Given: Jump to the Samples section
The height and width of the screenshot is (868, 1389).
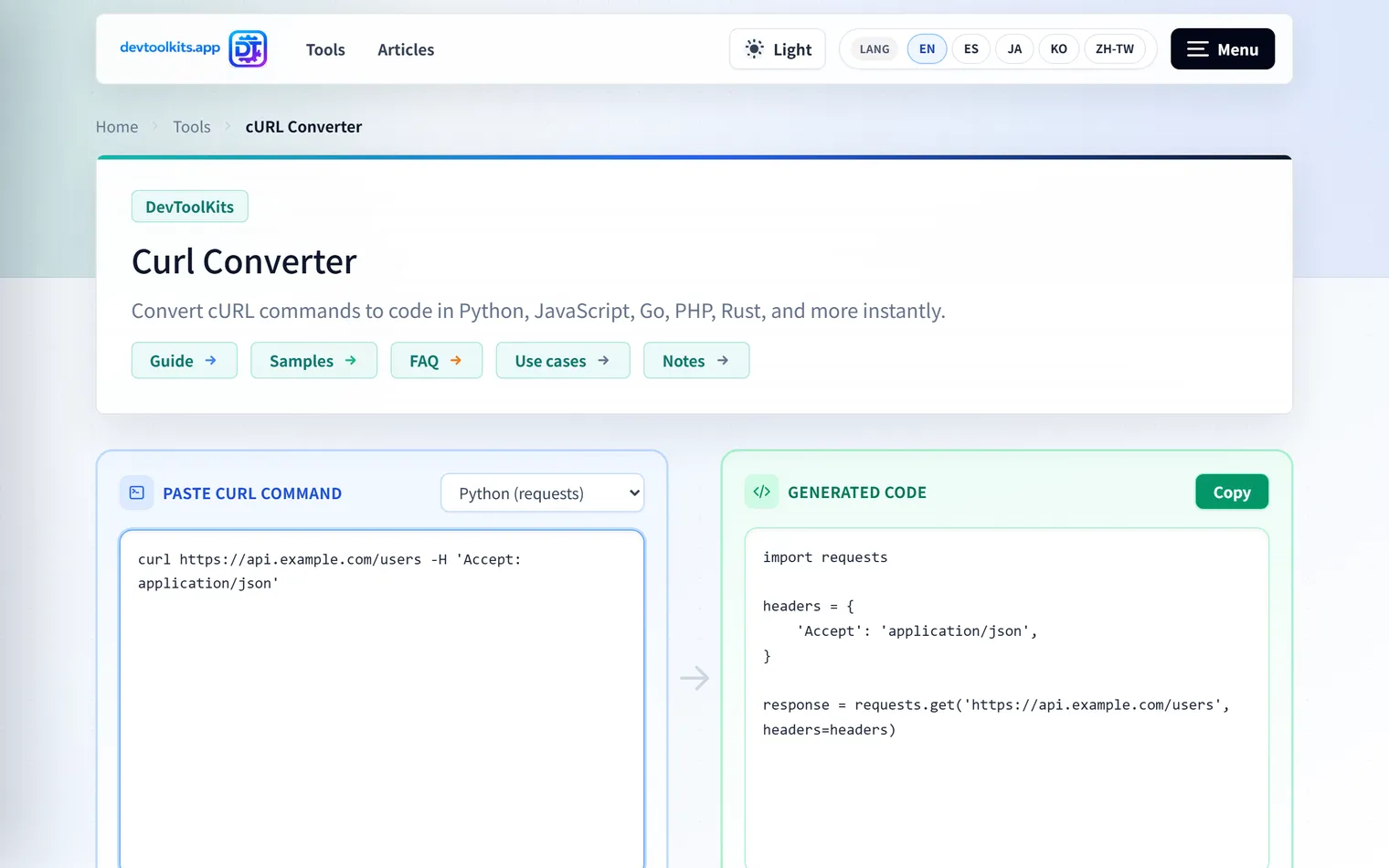Looking at the screenshot, I should (x=314, y=361).
